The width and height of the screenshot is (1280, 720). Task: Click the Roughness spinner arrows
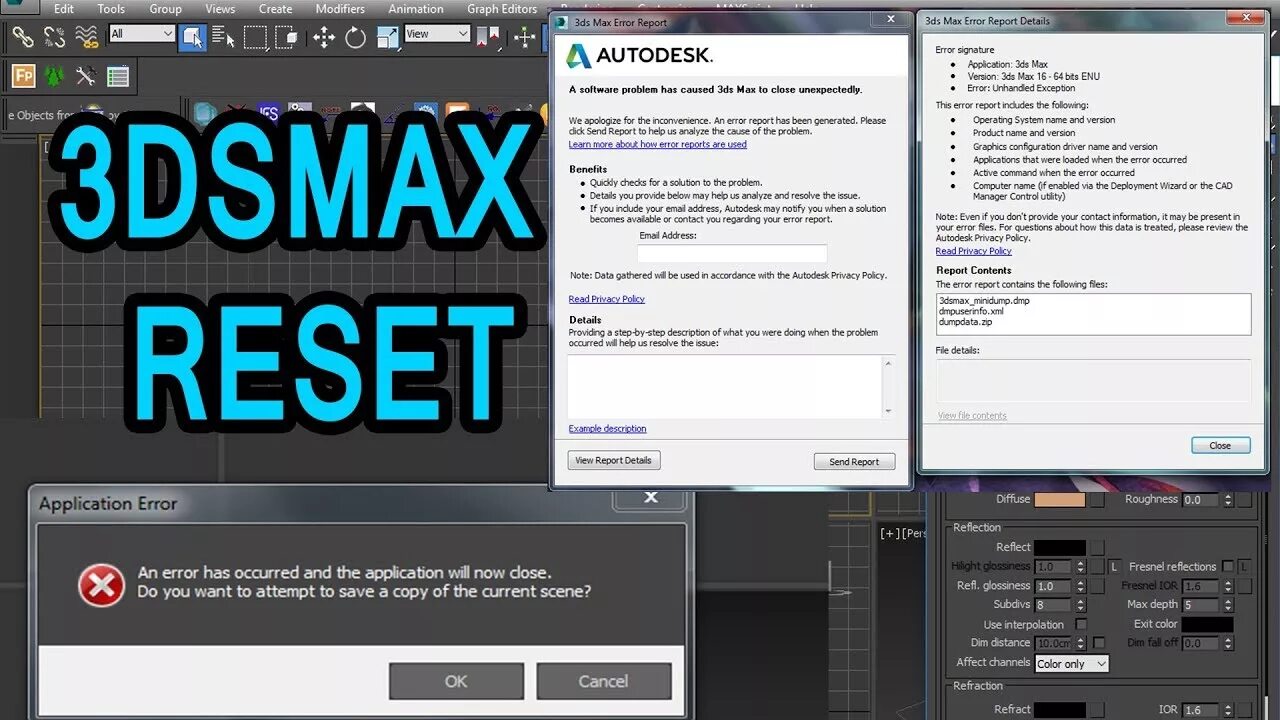(x=1228, y=500)
